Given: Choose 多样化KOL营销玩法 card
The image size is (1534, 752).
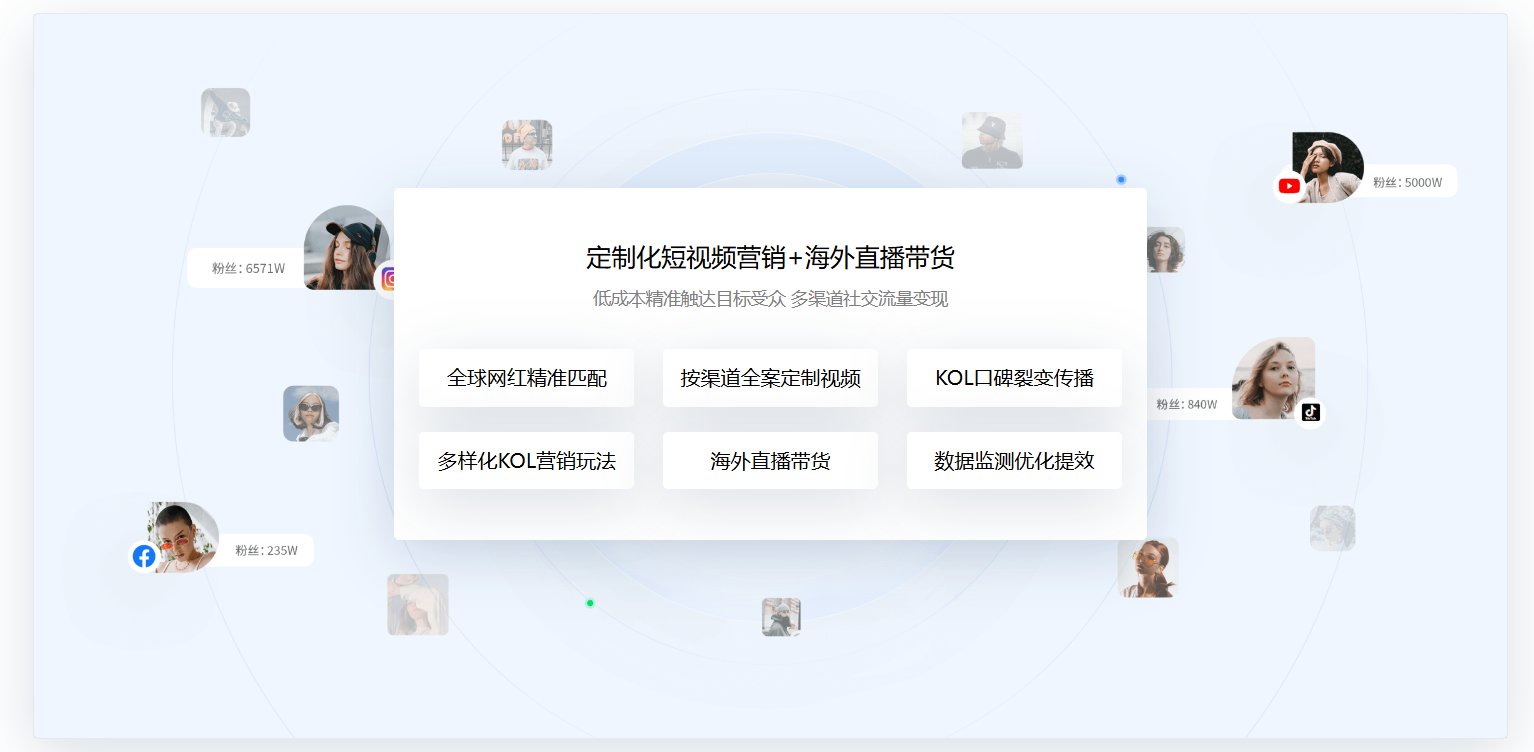Looking at the screenshot, I should [526, 461].
